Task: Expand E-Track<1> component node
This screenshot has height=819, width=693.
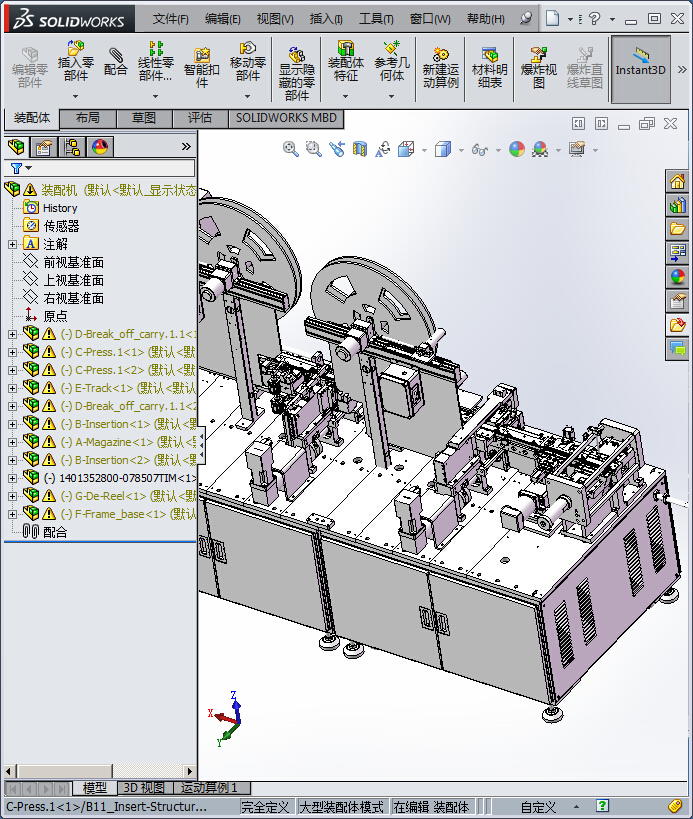Action: (x=12, y=389)
